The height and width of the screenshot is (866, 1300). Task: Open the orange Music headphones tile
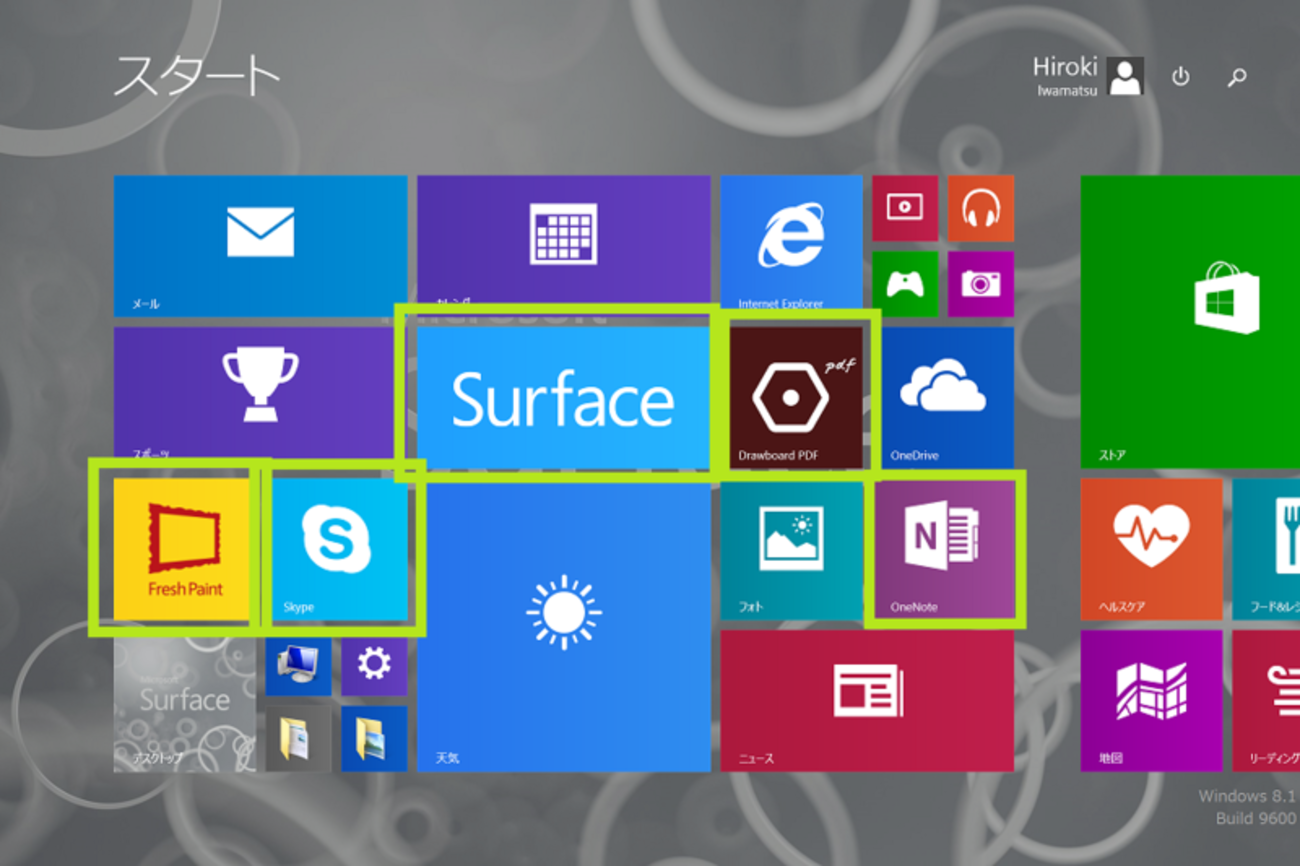click(981, 208)
